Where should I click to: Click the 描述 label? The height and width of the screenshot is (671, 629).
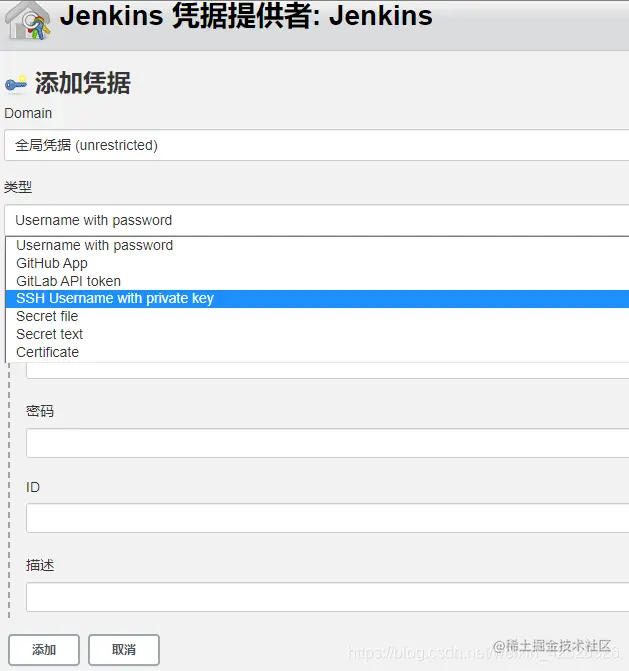(40, 565)
